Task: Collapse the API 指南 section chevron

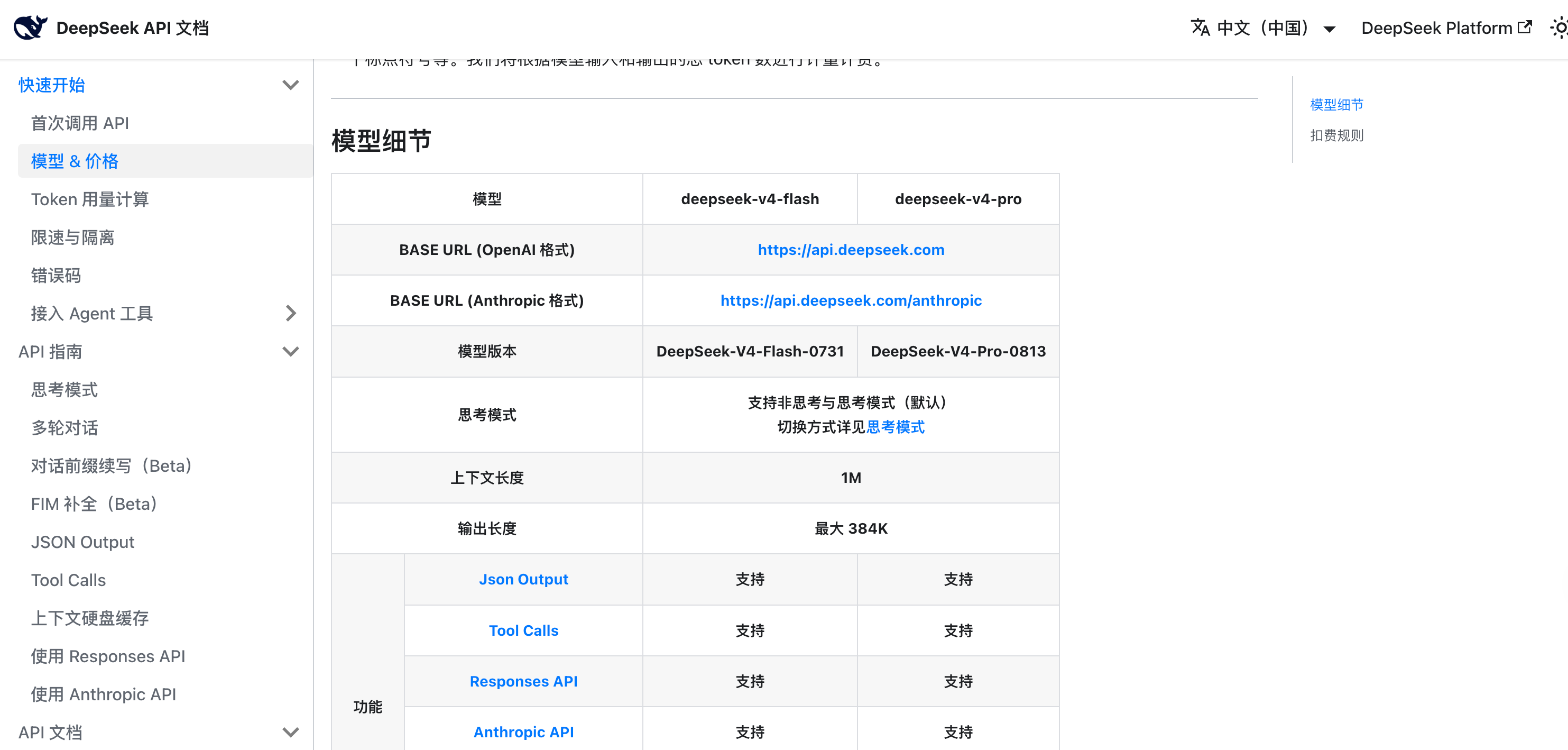Action: tap(290, 351)
